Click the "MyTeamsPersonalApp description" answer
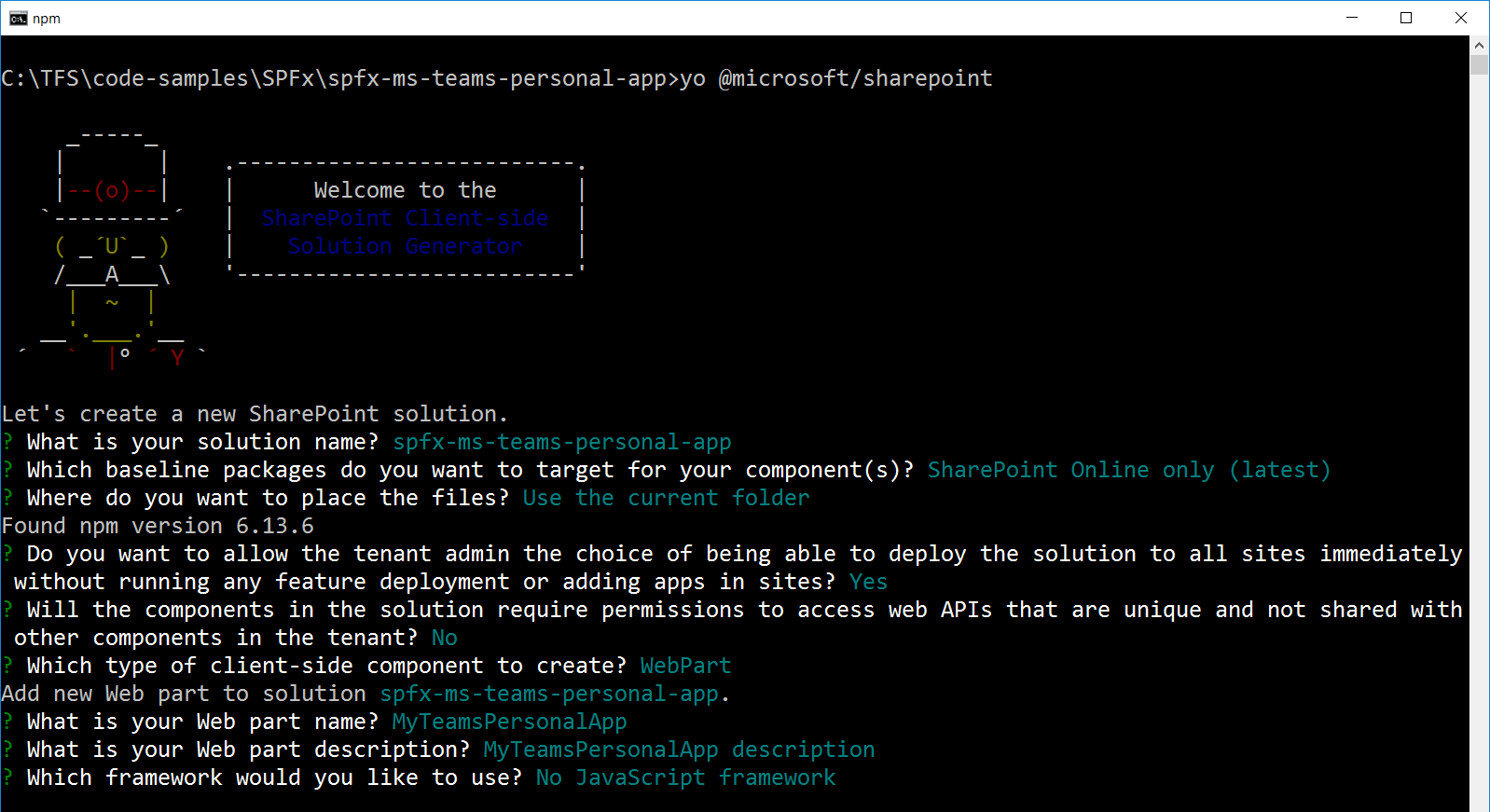 pos(679,750)
